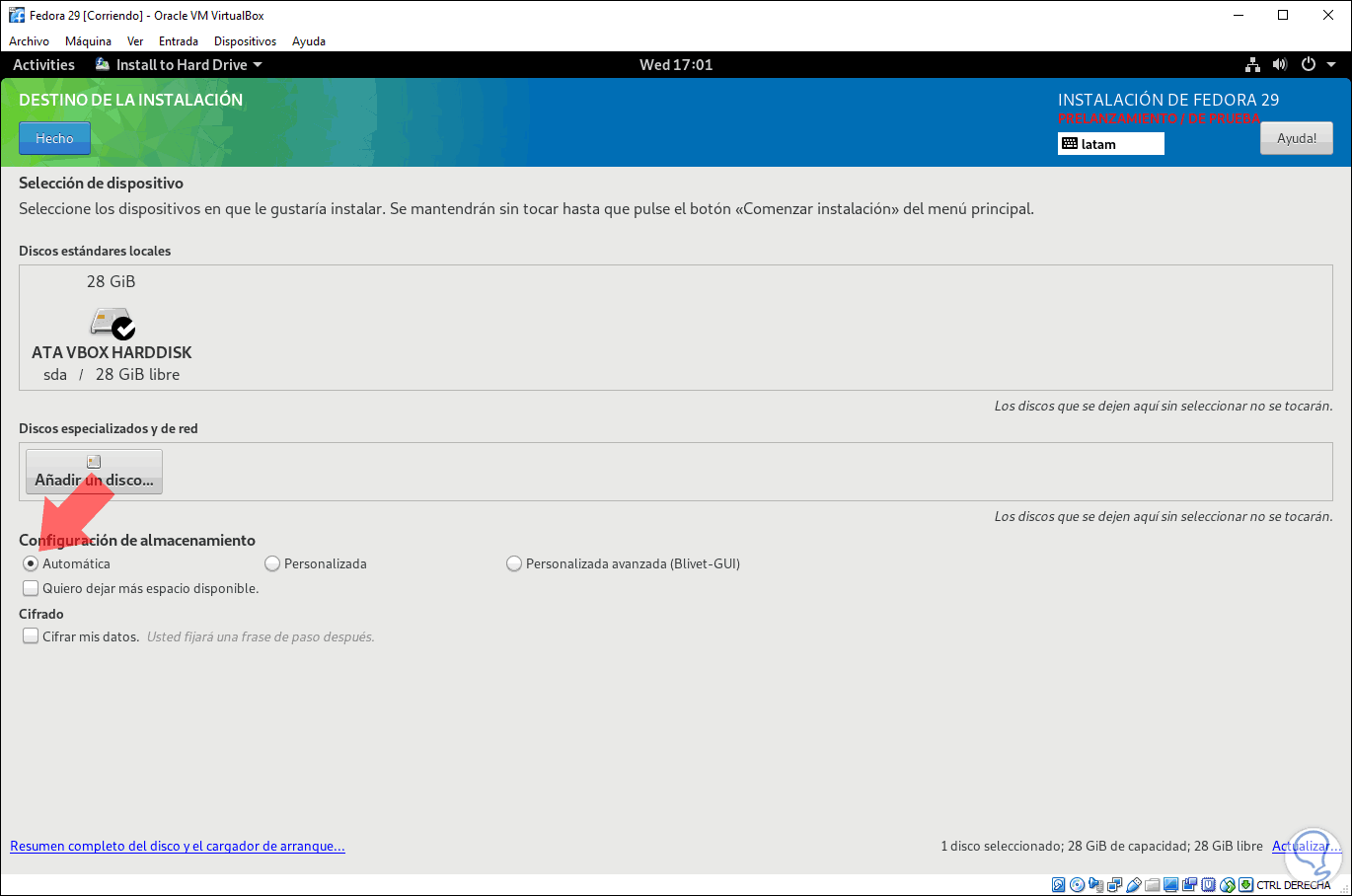Image resolution: width=1352 pixels, height=896 pixels.
Task: Open the Install to Hard Drive app menu
Action: coord(179,65)
